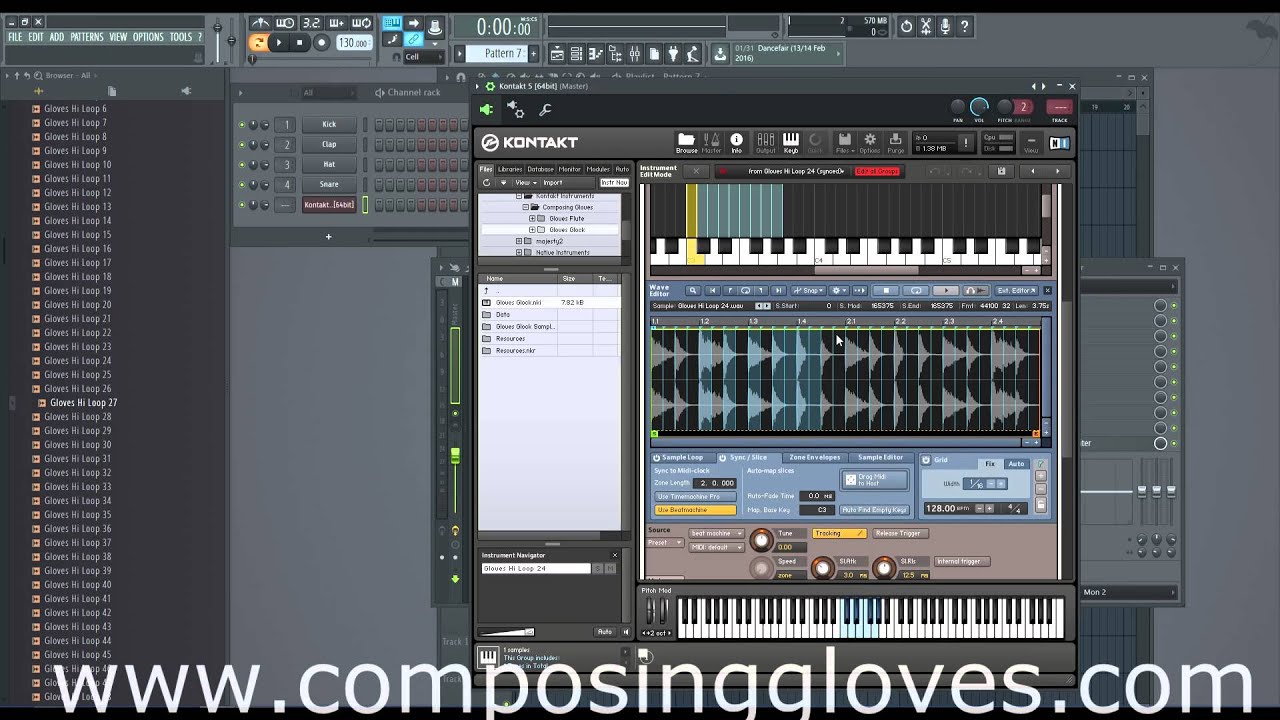Open Ext. Editor button

coord(1014,290)
